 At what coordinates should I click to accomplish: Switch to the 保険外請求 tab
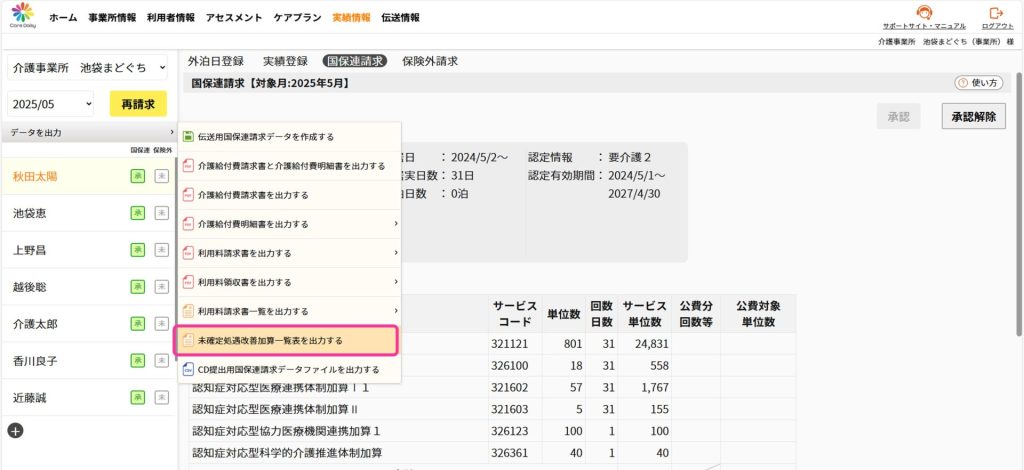point(430,61)
